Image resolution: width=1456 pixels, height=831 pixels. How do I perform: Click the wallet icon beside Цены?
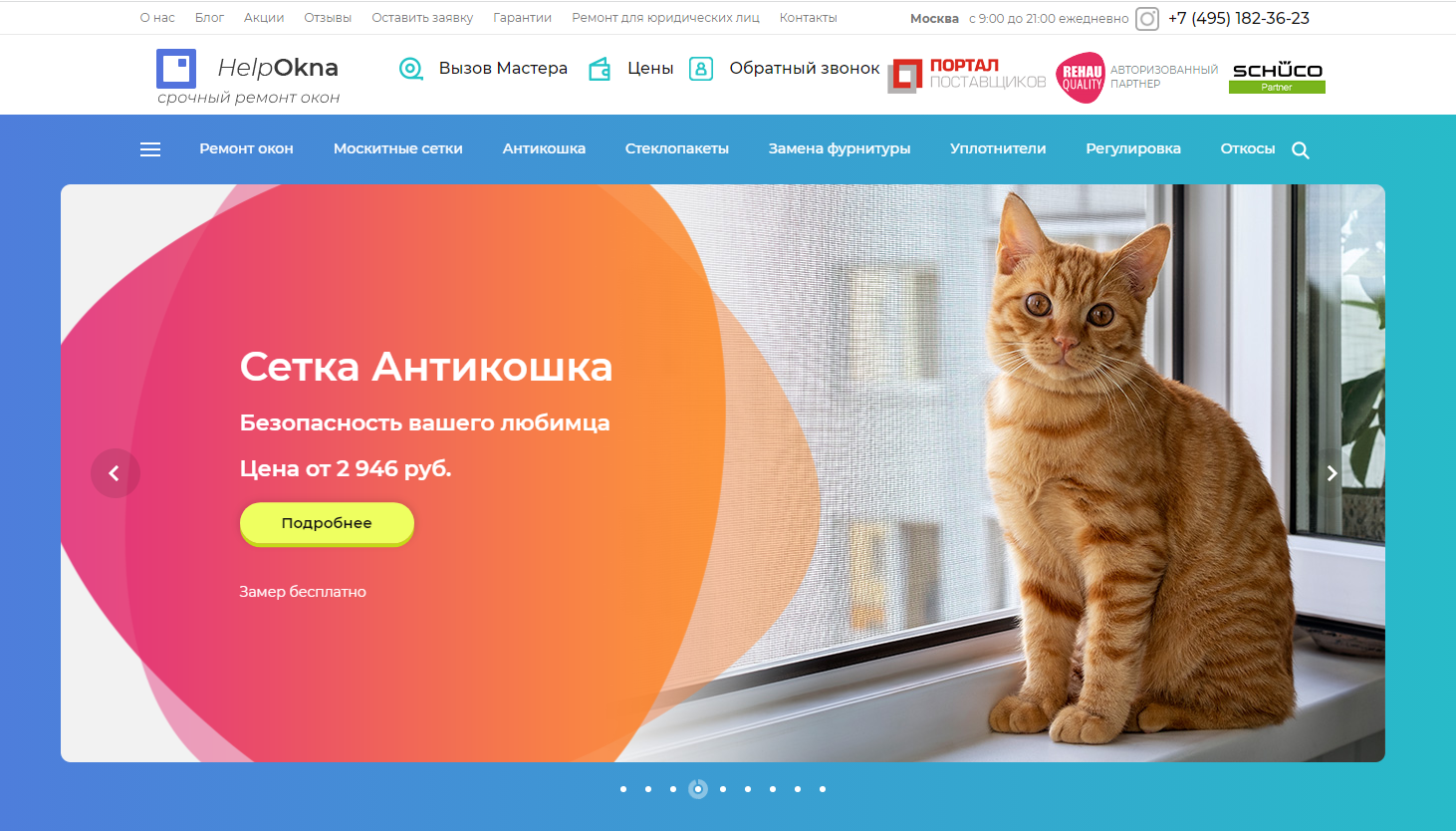point(600,69)
